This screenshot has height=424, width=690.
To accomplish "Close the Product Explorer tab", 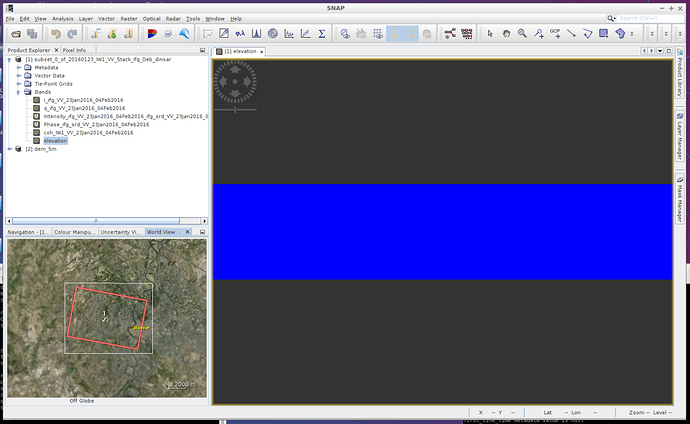I will (x=56, y=50).
